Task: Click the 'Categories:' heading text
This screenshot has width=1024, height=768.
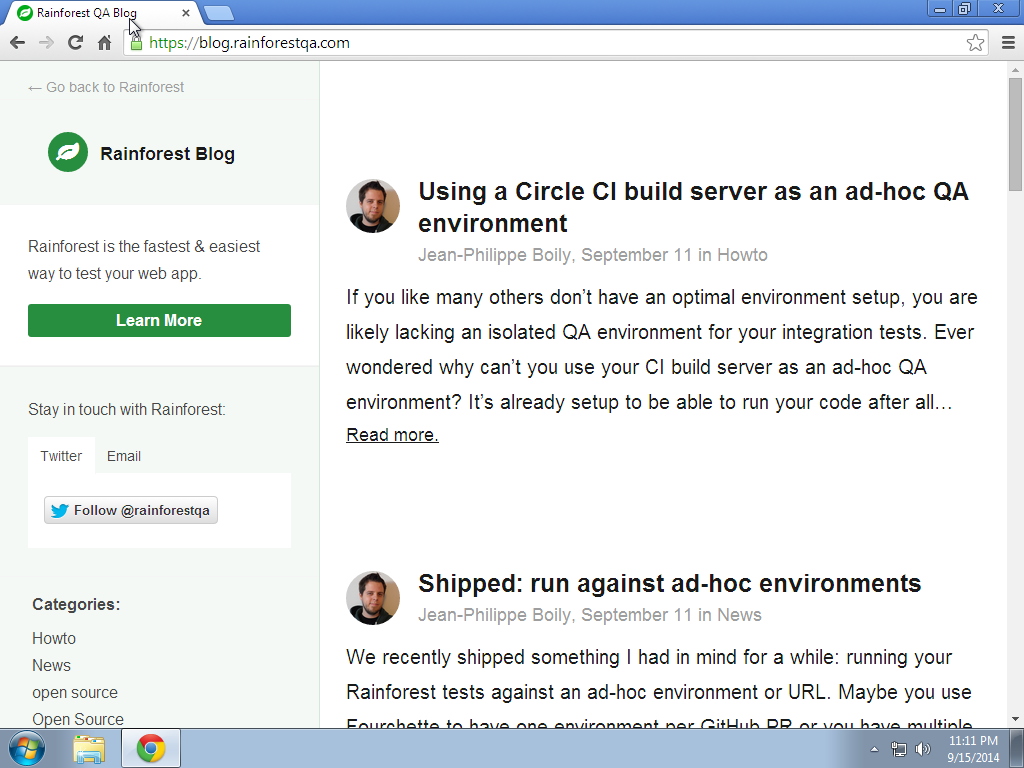Action: coord(76,604)
